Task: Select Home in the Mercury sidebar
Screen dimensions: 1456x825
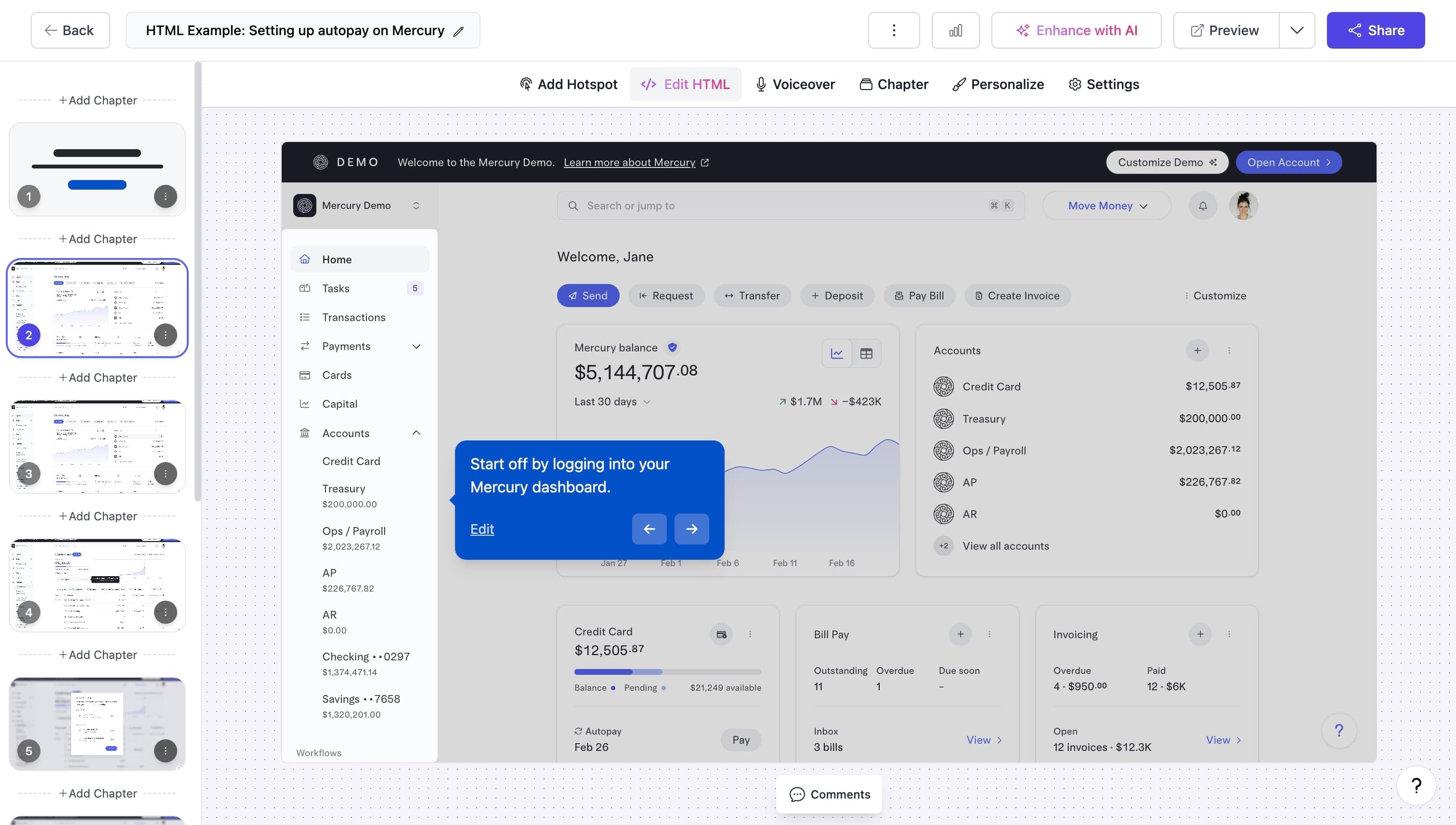Action: pyautogui.click(x=359, y=259)
